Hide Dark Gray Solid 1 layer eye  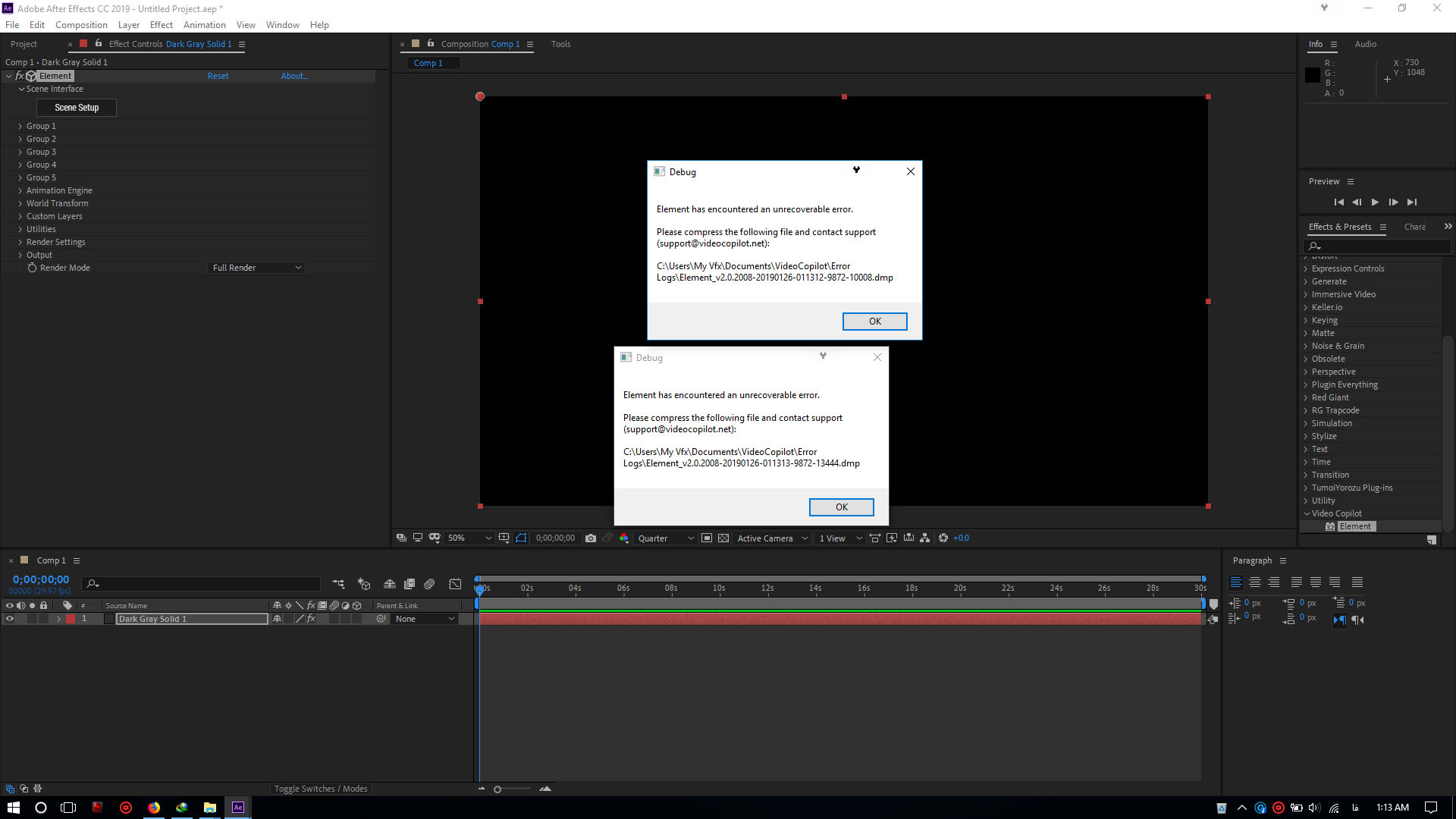pyautogui.click(x=10, y=619)
